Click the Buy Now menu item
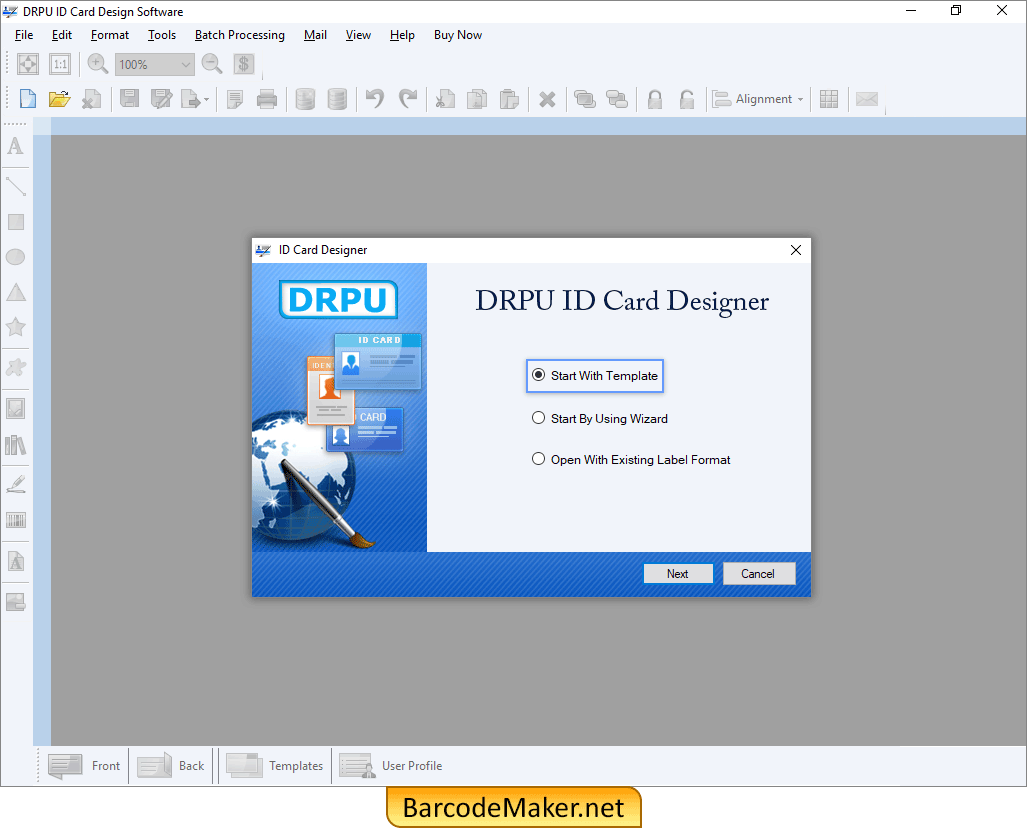1027x828 pixels. 458,35
